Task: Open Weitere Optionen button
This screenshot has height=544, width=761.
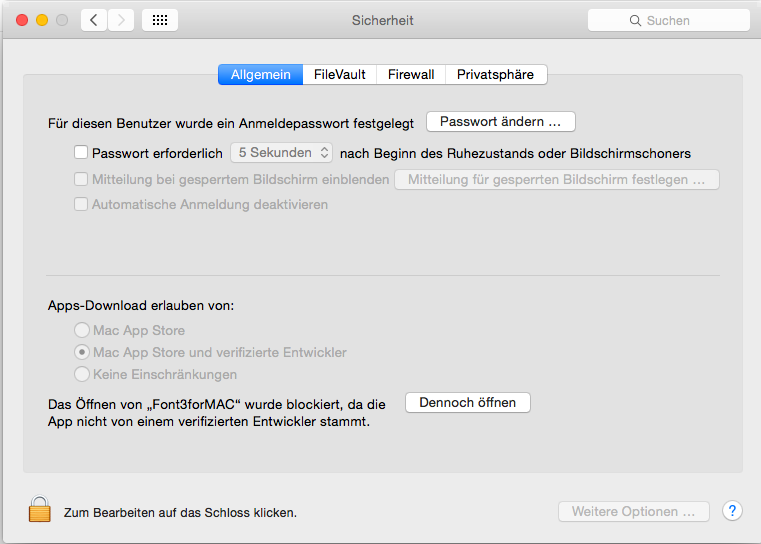Action: click(633, 511)
